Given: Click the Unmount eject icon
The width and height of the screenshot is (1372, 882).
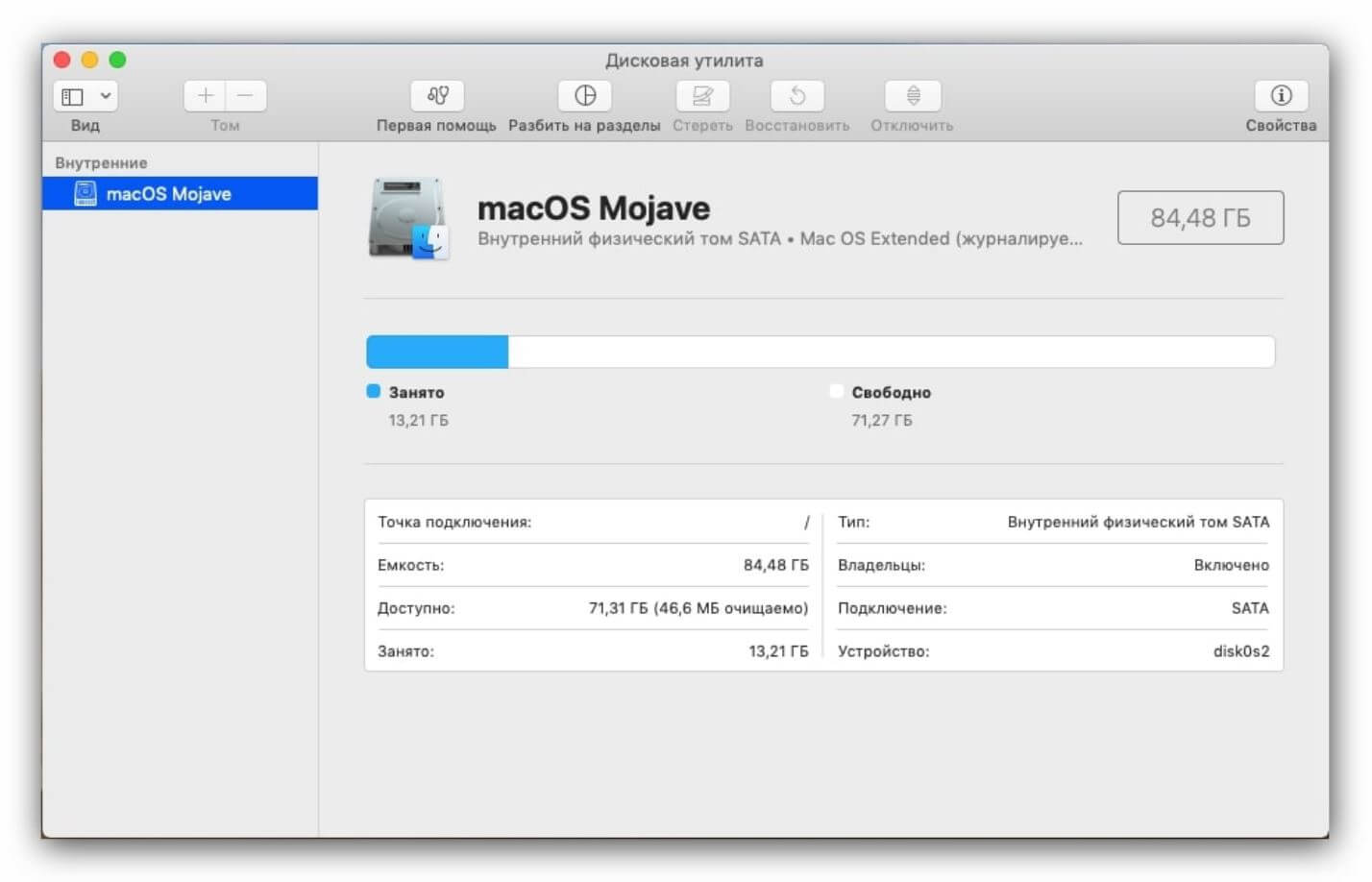Looking at the screenshot, I should click(x=913, y=95).
